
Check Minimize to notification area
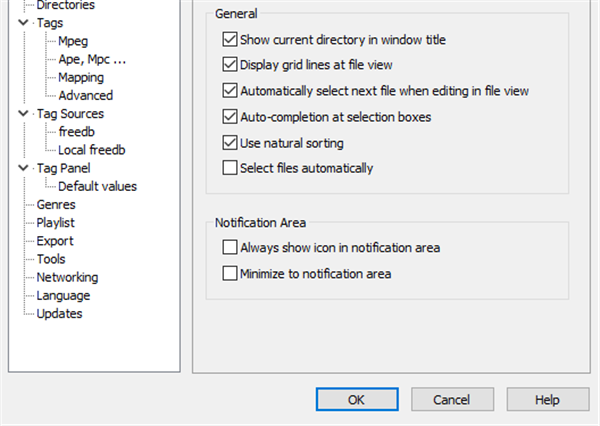[231, 273]
